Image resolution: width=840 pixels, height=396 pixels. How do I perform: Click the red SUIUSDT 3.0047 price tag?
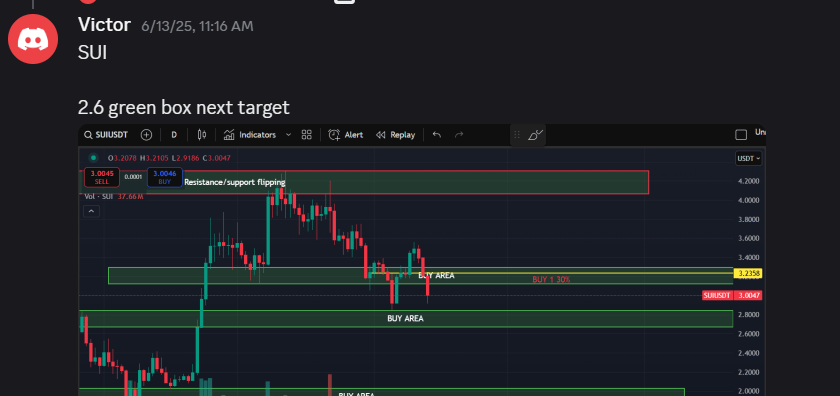(732, 295)
